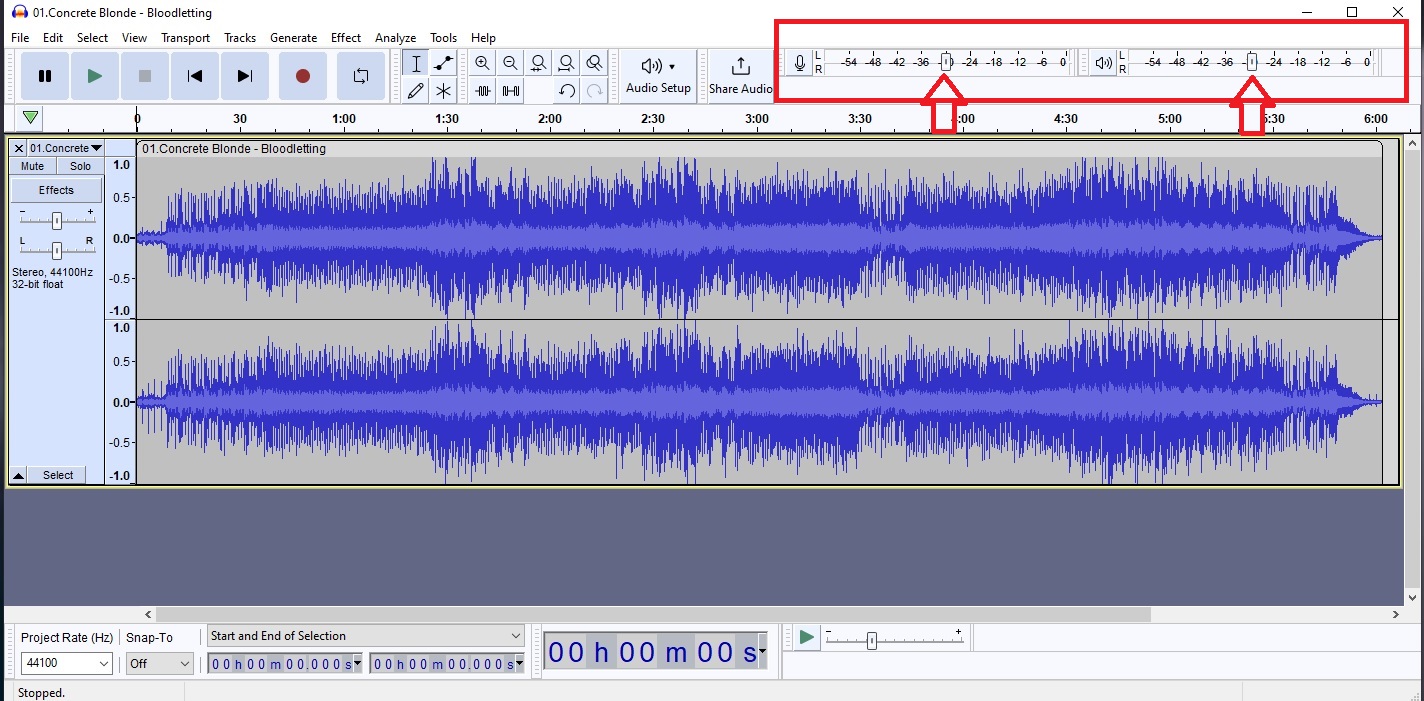The width and height of the screenshot is (1424, 701).
Task: Select the Envelope tool
Action: (x=444, y=63)
